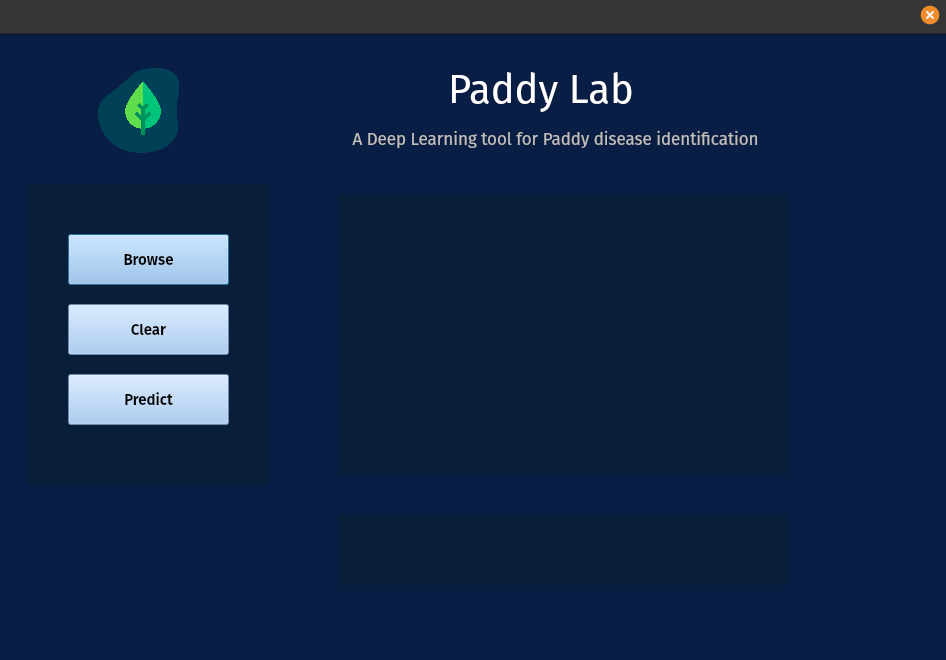
Task: Click empty sidebar area above Browse button
Action: [148, 210]
